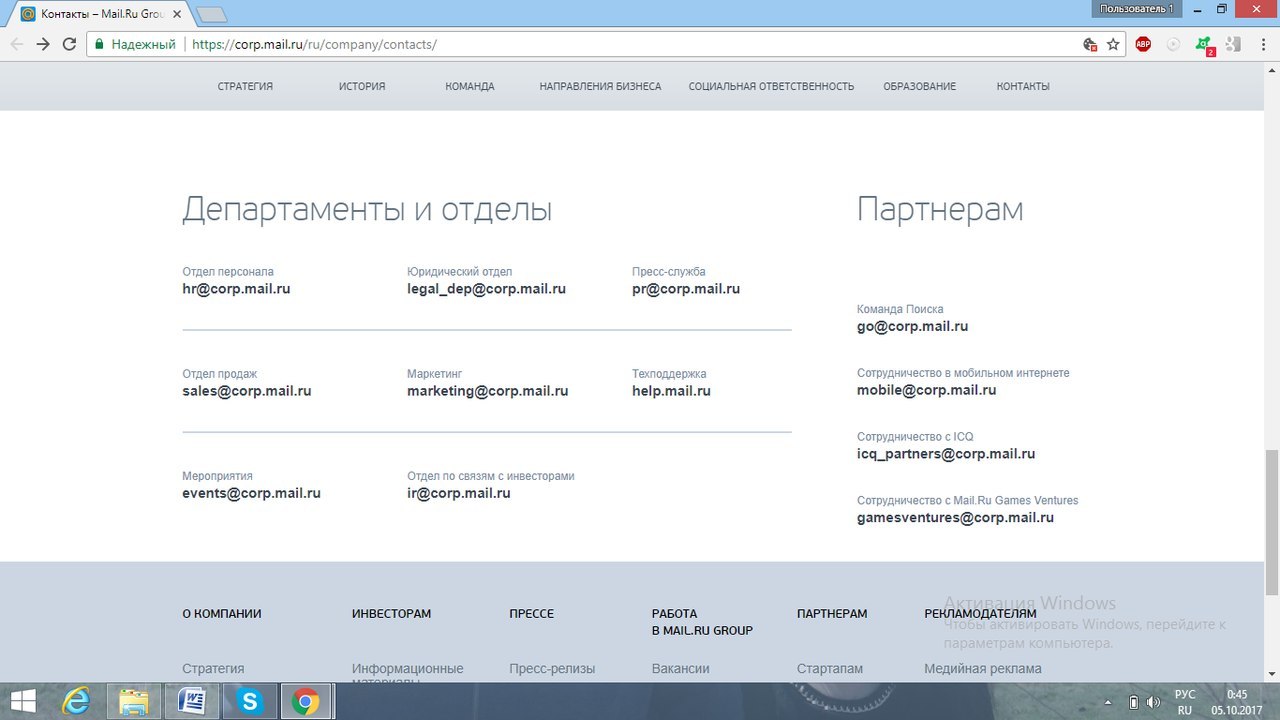
Task: Show hidden system tray icons
Action: pos(1106,703)
